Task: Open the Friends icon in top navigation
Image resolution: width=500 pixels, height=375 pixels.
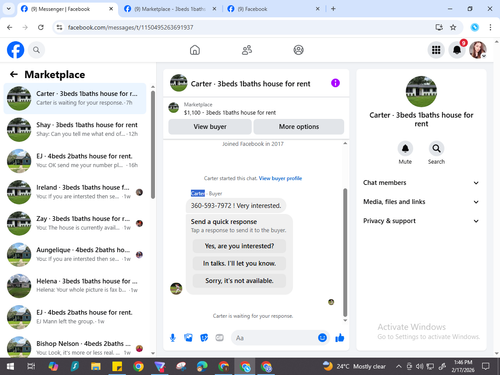Action: coord(247,50)
